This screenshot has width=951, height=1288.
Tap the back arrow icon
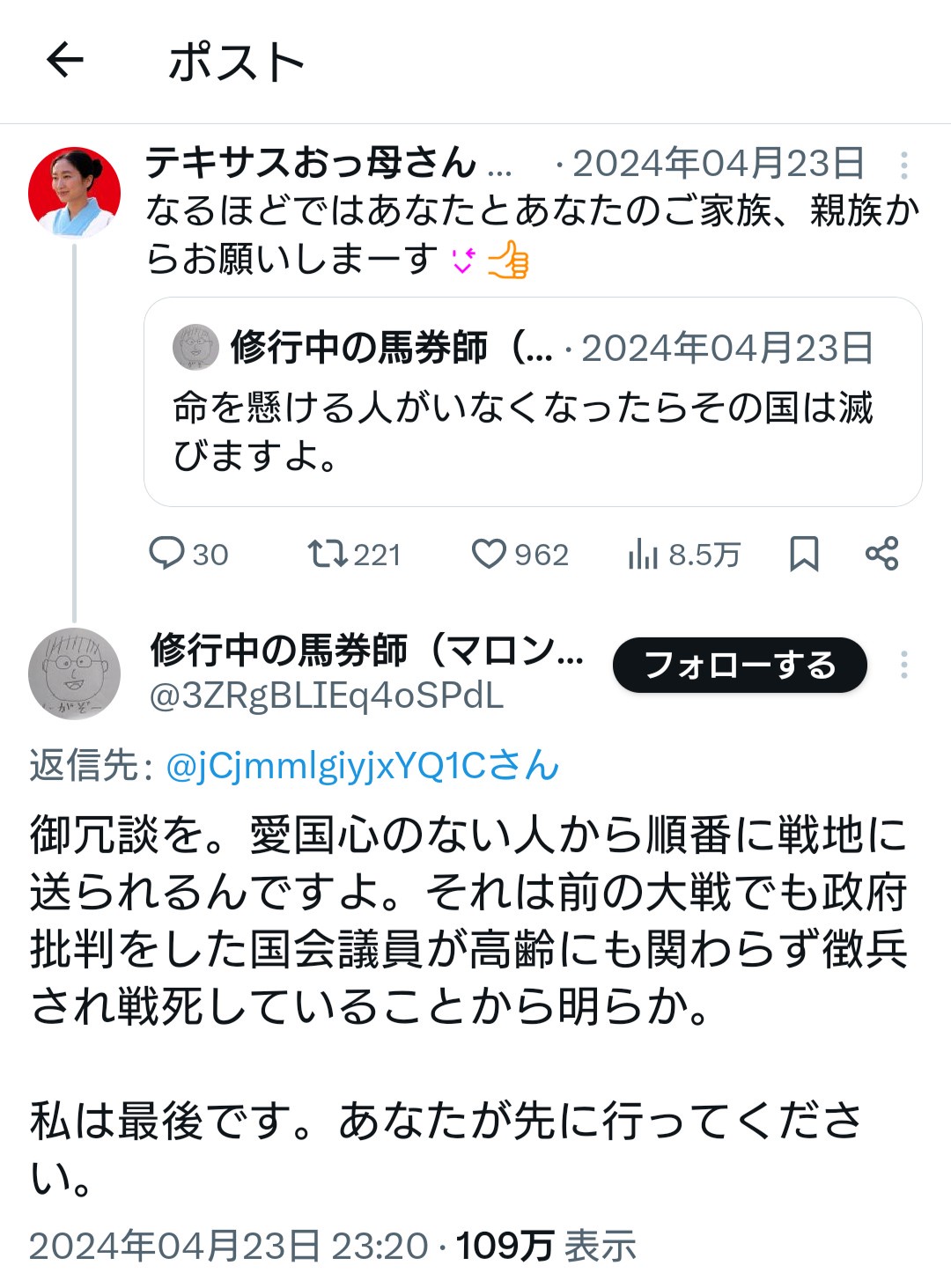65,61
